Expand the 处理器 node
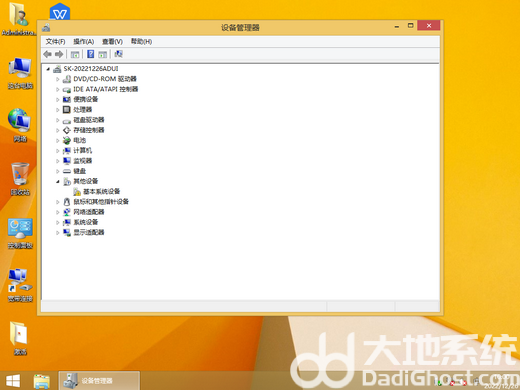The image size is (520, 390). coord(58,110)
